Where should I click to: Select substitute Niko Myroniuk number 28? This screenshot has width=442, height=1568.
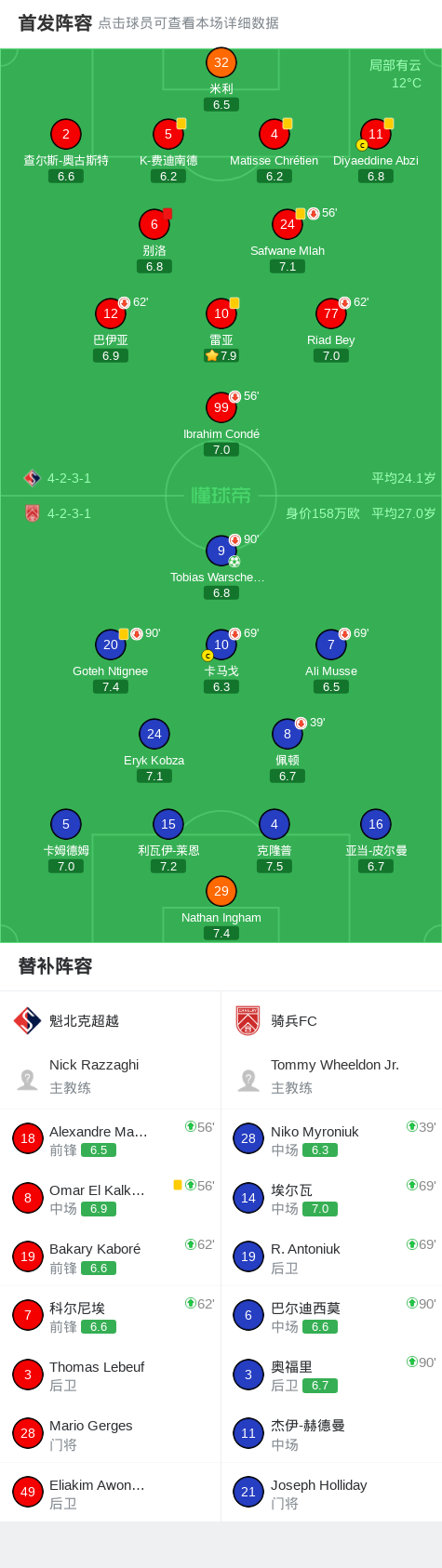tap(331, 1139)
